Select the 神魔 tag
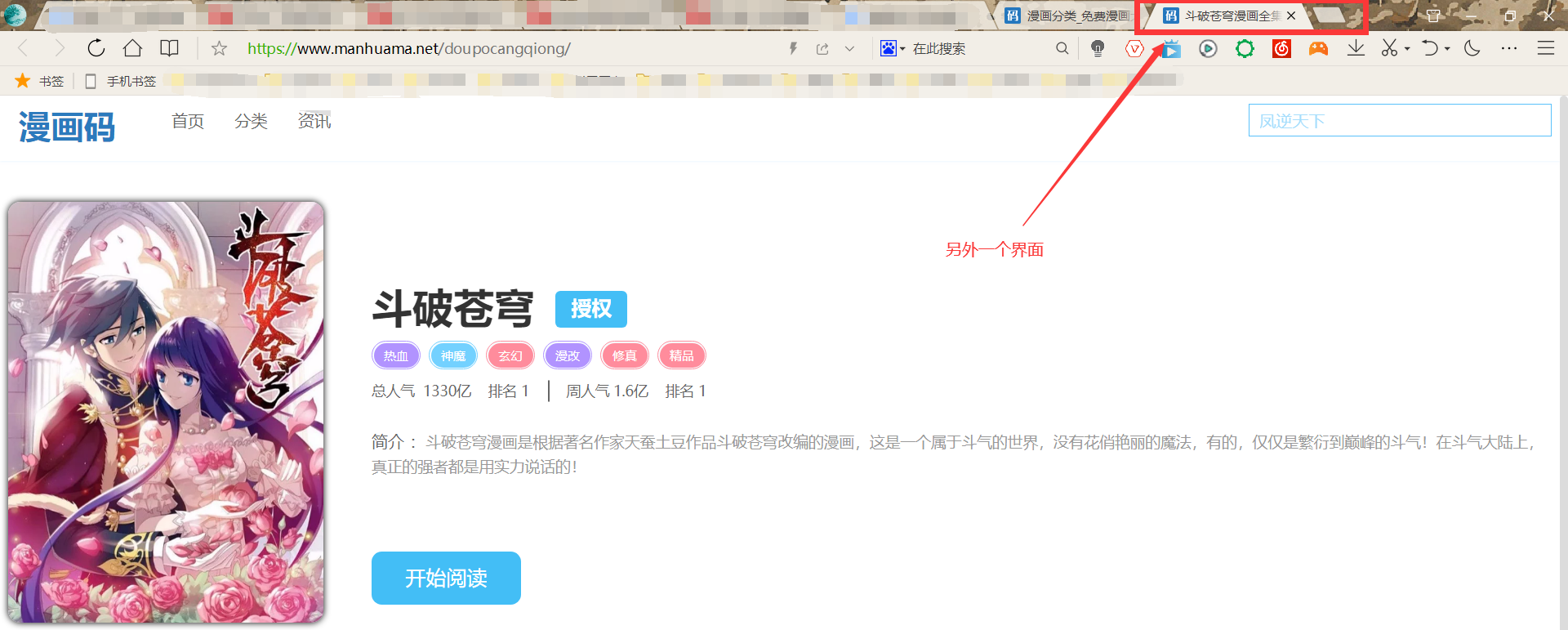Image resolution: width=1568 pixels, height=630 pixels. [x=453, y=355]
